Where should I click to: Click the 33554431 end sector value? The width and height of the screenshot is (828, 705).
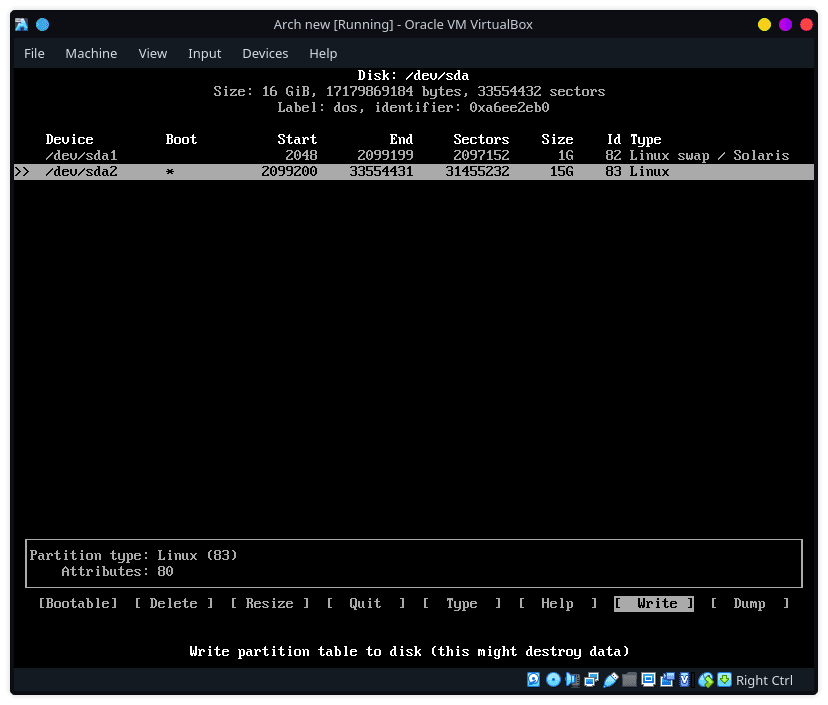381,172
